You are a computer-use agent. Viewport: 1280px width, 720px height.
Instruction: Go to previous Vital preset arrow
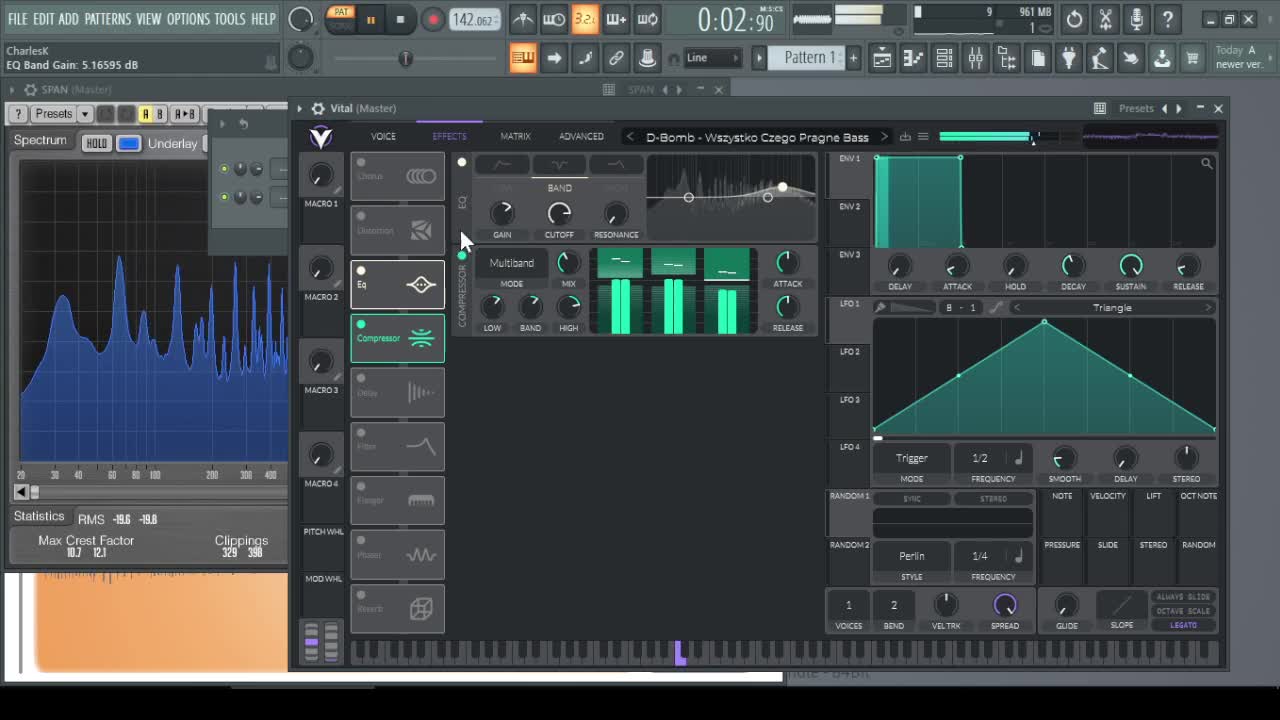[629, 137]
